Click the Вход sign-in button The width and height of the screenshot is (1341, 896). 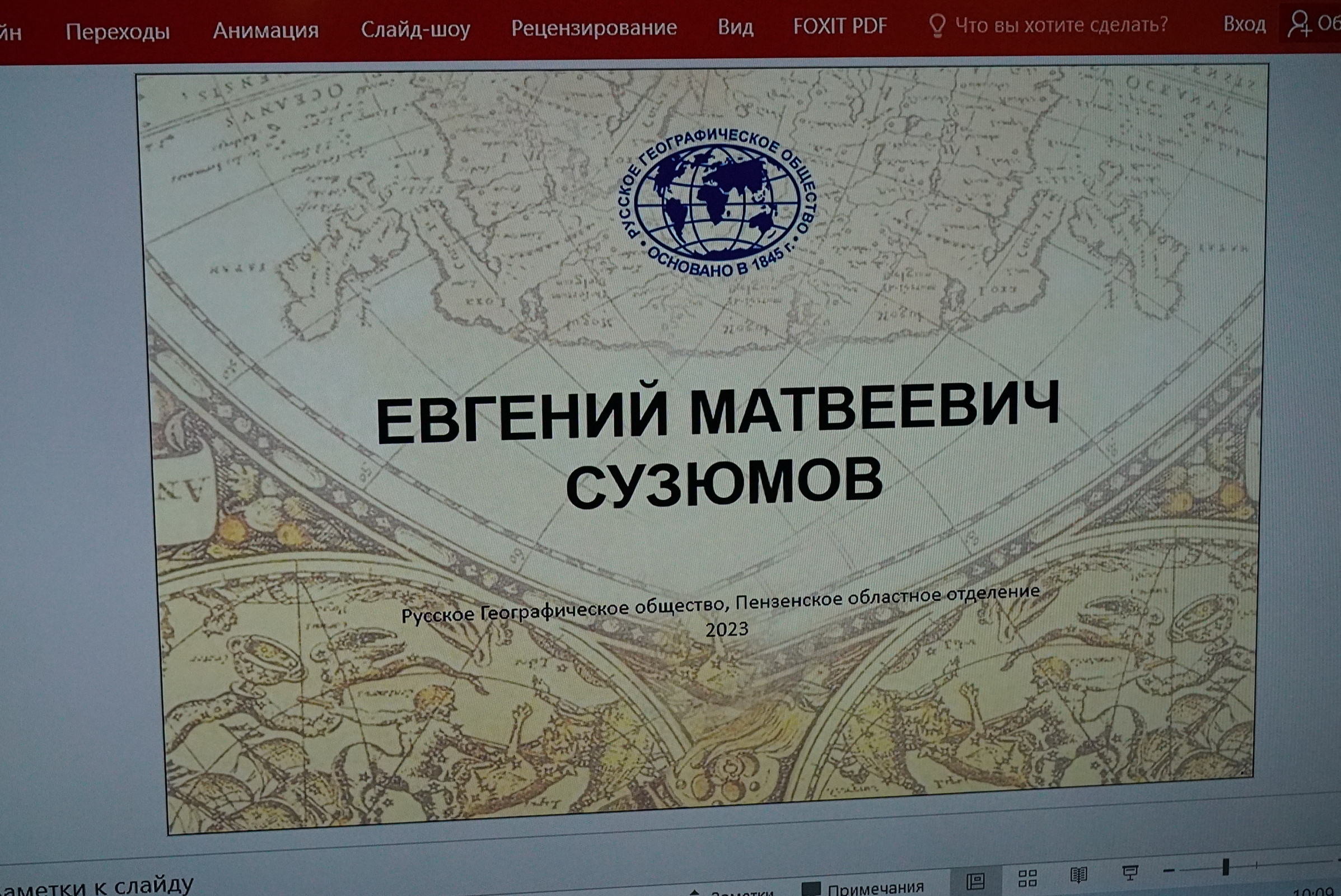[1244, 25]
